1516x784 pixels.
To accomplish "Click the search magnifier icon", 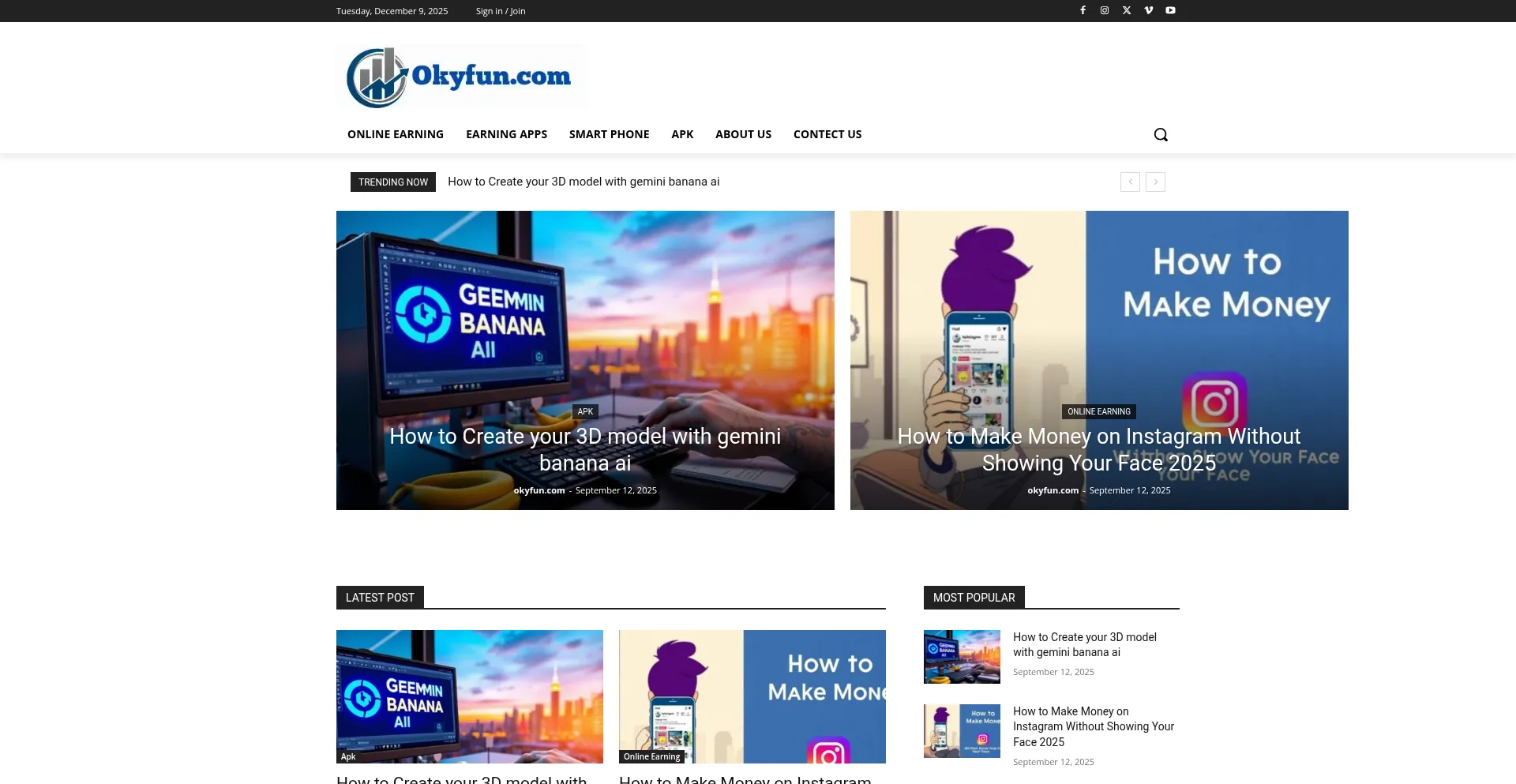I will 1160,134.
